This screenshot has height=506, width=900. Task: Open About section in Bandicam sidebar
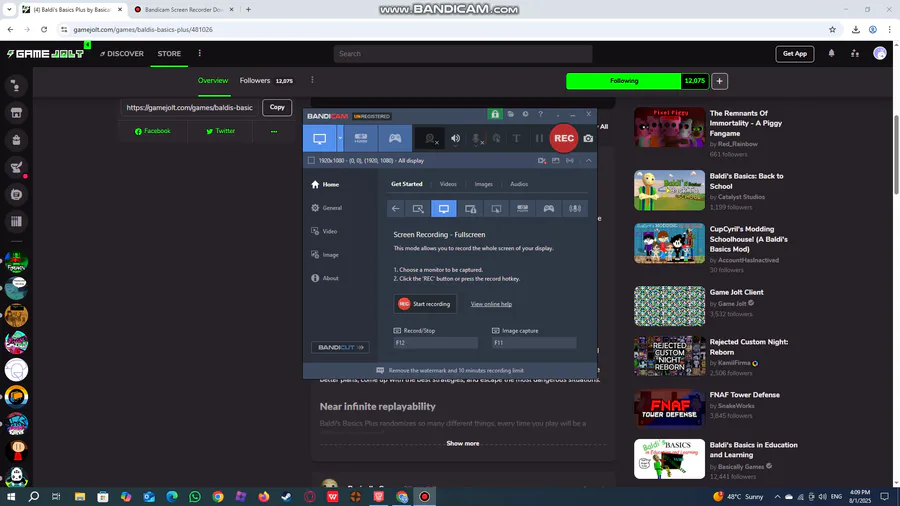point(325,278)
